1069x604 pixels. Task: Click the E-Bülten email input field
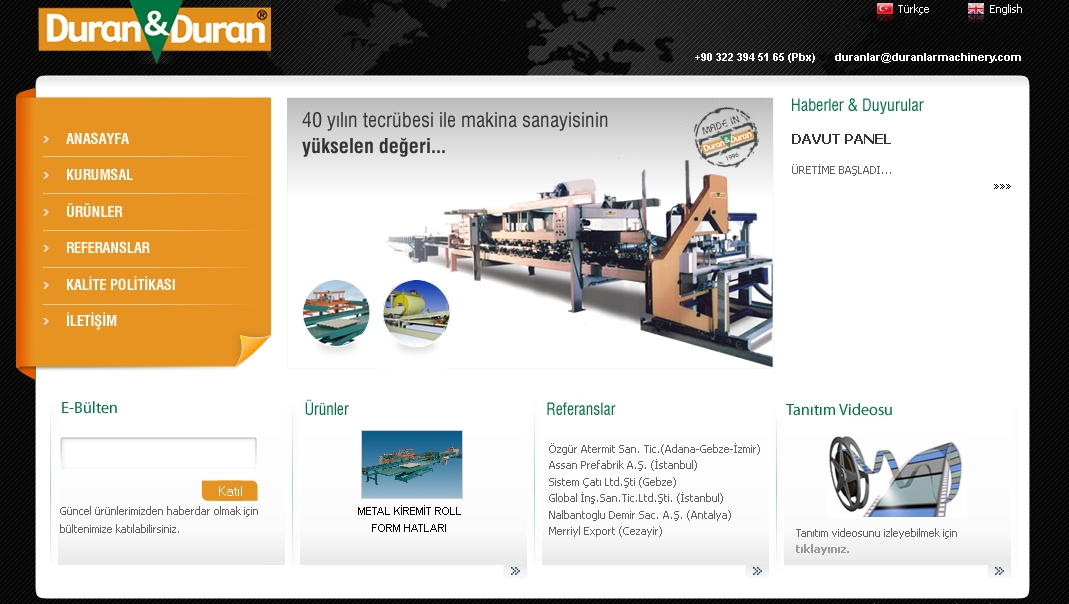click(x=158, y=453)
